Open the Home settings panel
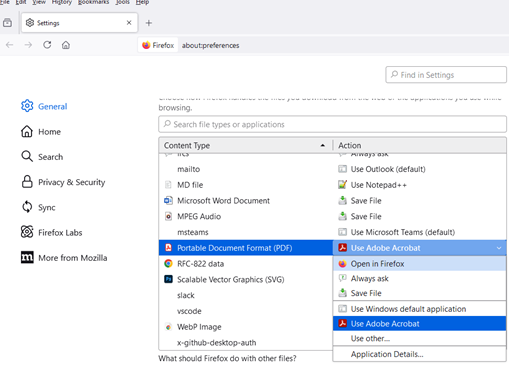The height and width of the screenshot is (368, 509). coord(41,132)
